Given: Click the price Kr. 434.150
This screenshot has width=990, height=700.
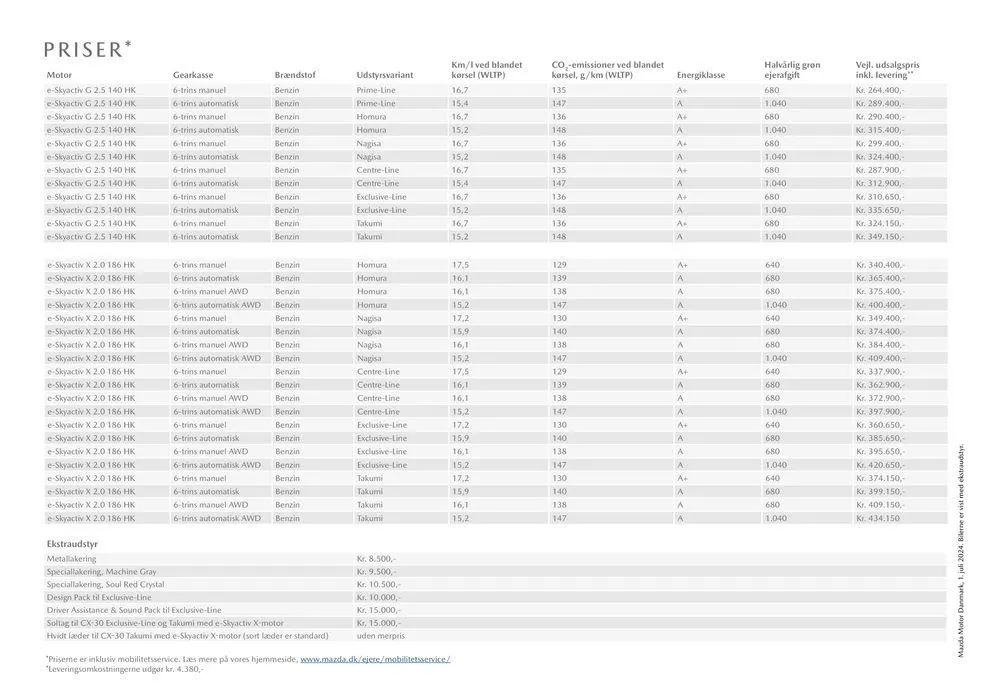Looking at the screenshot, I should [x=878, y=518].
